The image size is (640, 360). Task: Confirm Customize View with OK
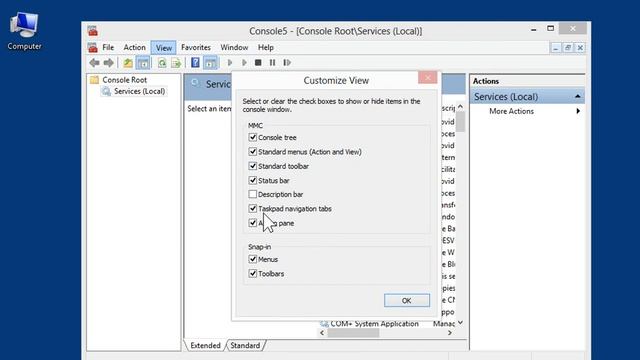(407, 300)
